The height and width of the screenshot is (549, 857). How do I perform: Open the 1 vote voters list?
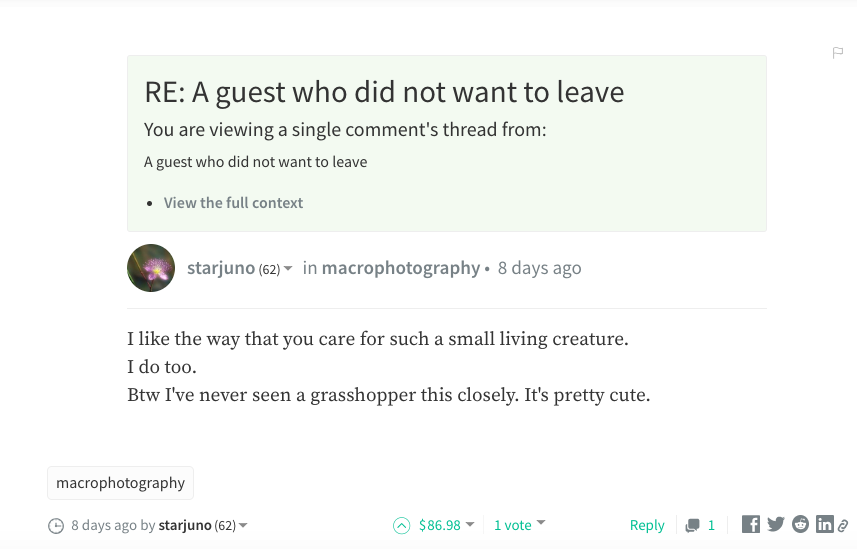pyautogui.click(x=519, y=524)
